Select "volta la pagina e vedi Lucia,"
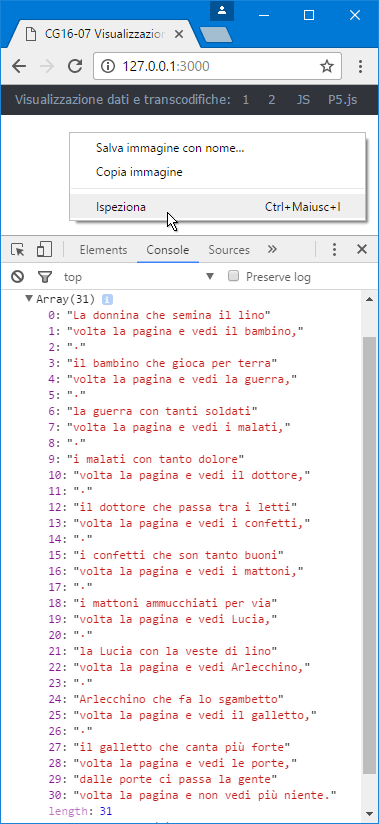This screenshot has width=379, height=824. pyautogui.click(x=176, y=619)
